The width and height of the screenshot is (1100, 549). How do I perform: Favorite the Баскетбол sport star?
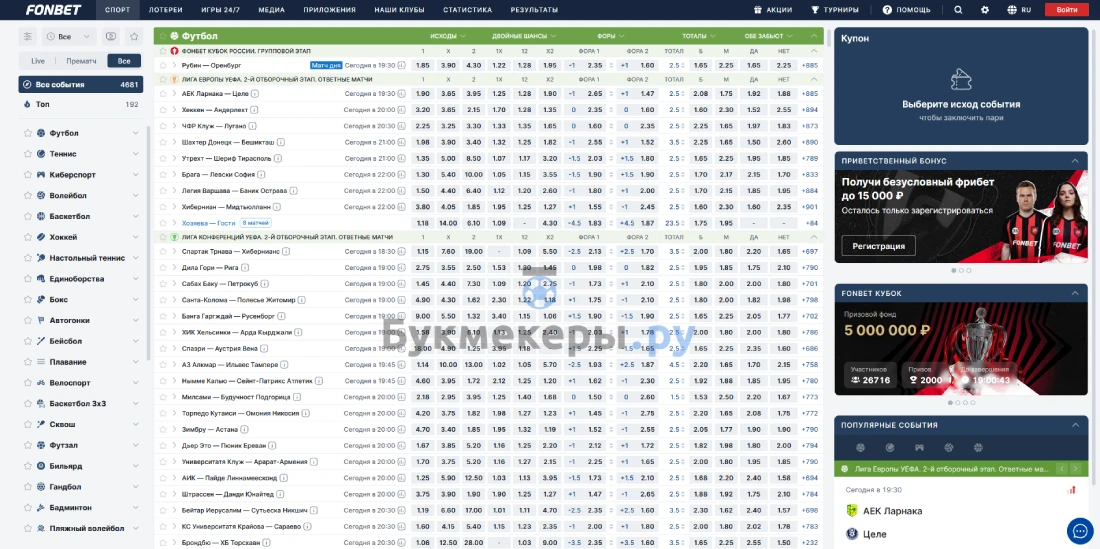(x=28, y=216)
